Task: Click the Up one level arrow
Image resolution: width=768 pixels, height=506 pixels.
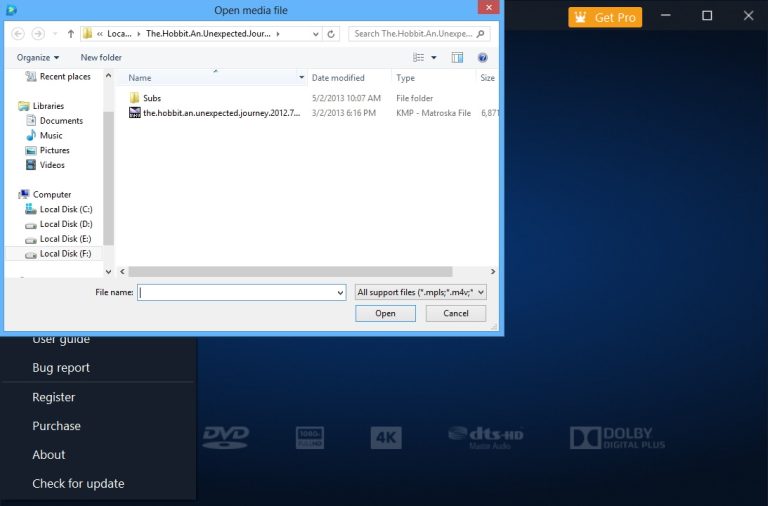Action: coord(71,33)
